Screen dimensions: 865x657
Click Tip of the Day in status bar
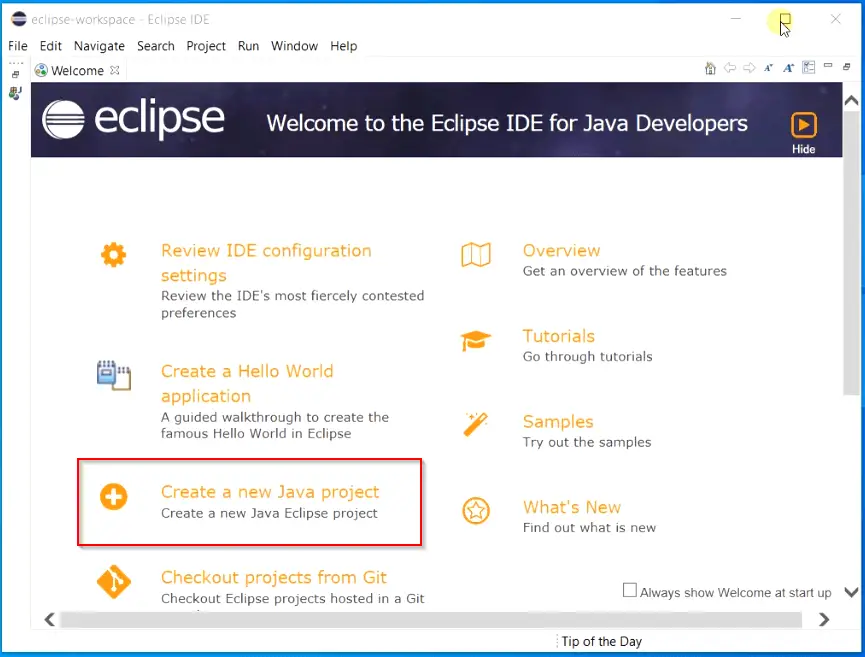[601, 642]
